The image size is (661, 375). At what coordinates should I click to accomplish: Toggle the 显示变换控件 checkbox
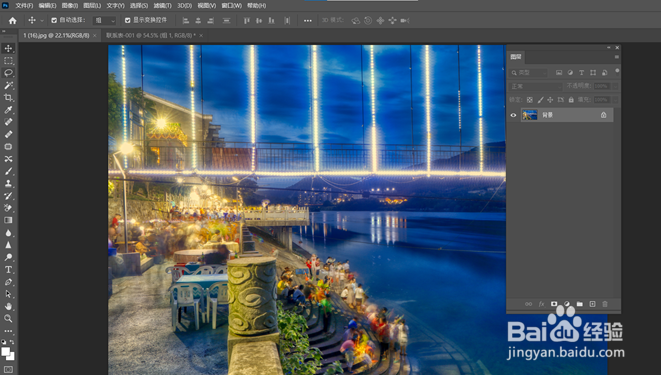tap(128, 20)
